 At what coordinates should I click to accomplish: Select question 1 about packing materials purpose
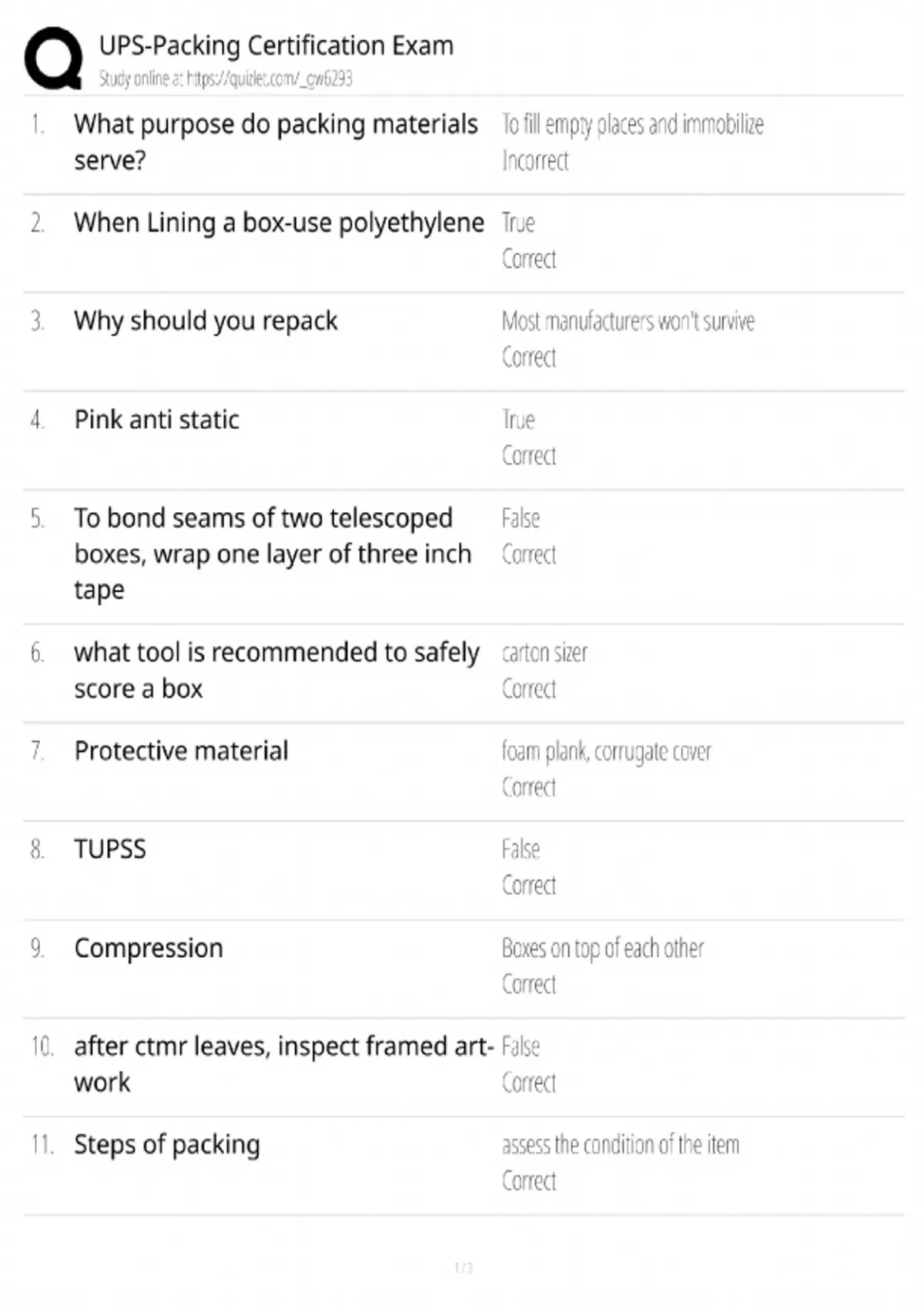pos(276,142)
